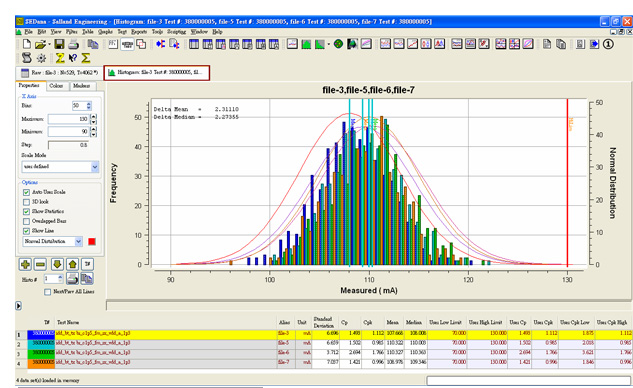The height and width of the screenshot is (388, 633).
Task: Click the orange color cell in row 4
Action: click(41, 363)
